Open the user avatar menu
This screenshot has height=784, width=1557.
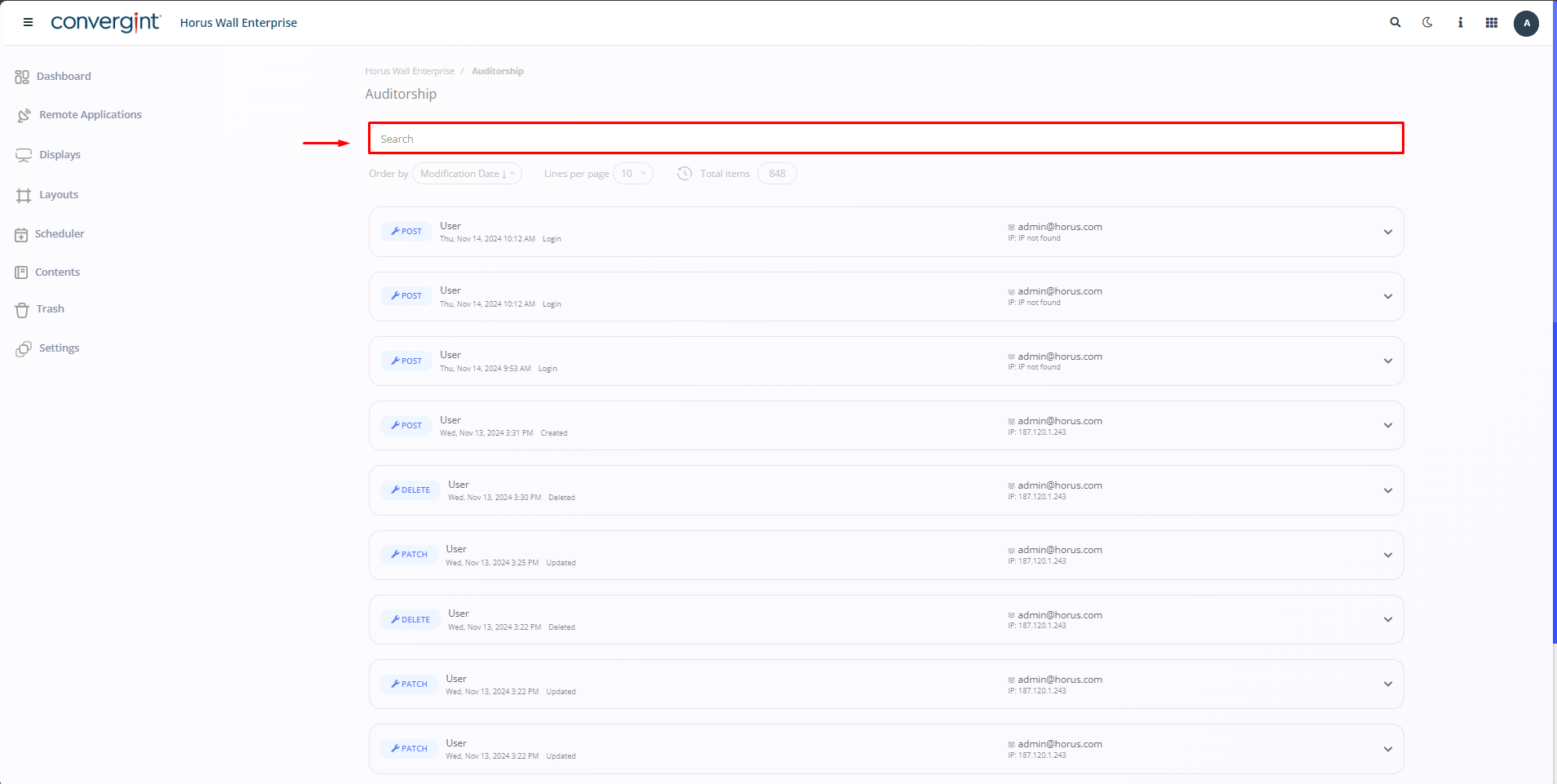[x=1526, y=23]
